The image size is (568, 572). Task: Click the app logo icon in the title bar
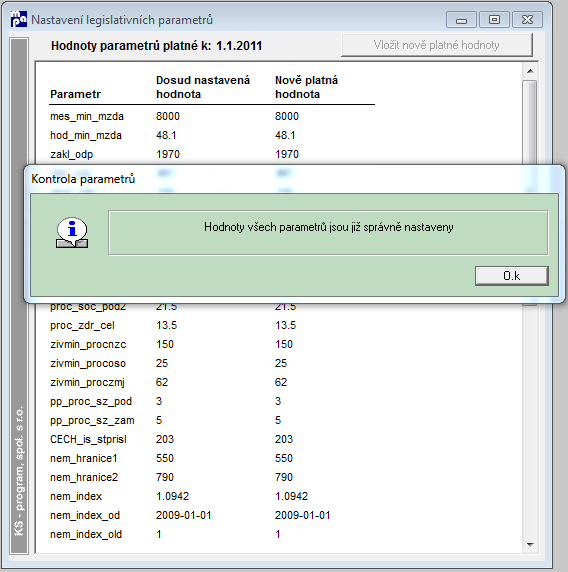point(19,19)
